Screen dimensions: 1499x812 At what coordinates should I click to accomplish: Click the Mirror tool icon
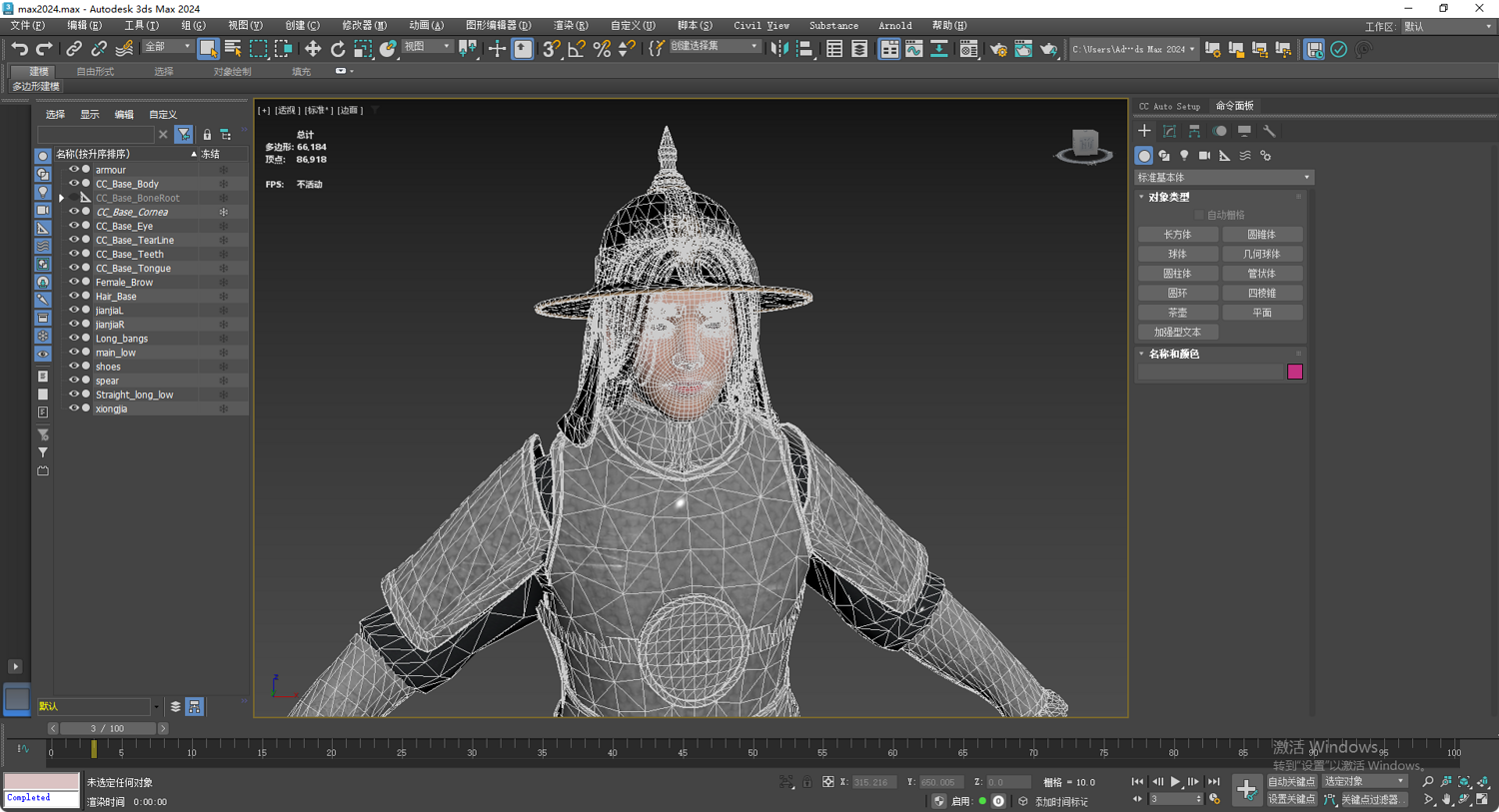click(x=779, y=49)
